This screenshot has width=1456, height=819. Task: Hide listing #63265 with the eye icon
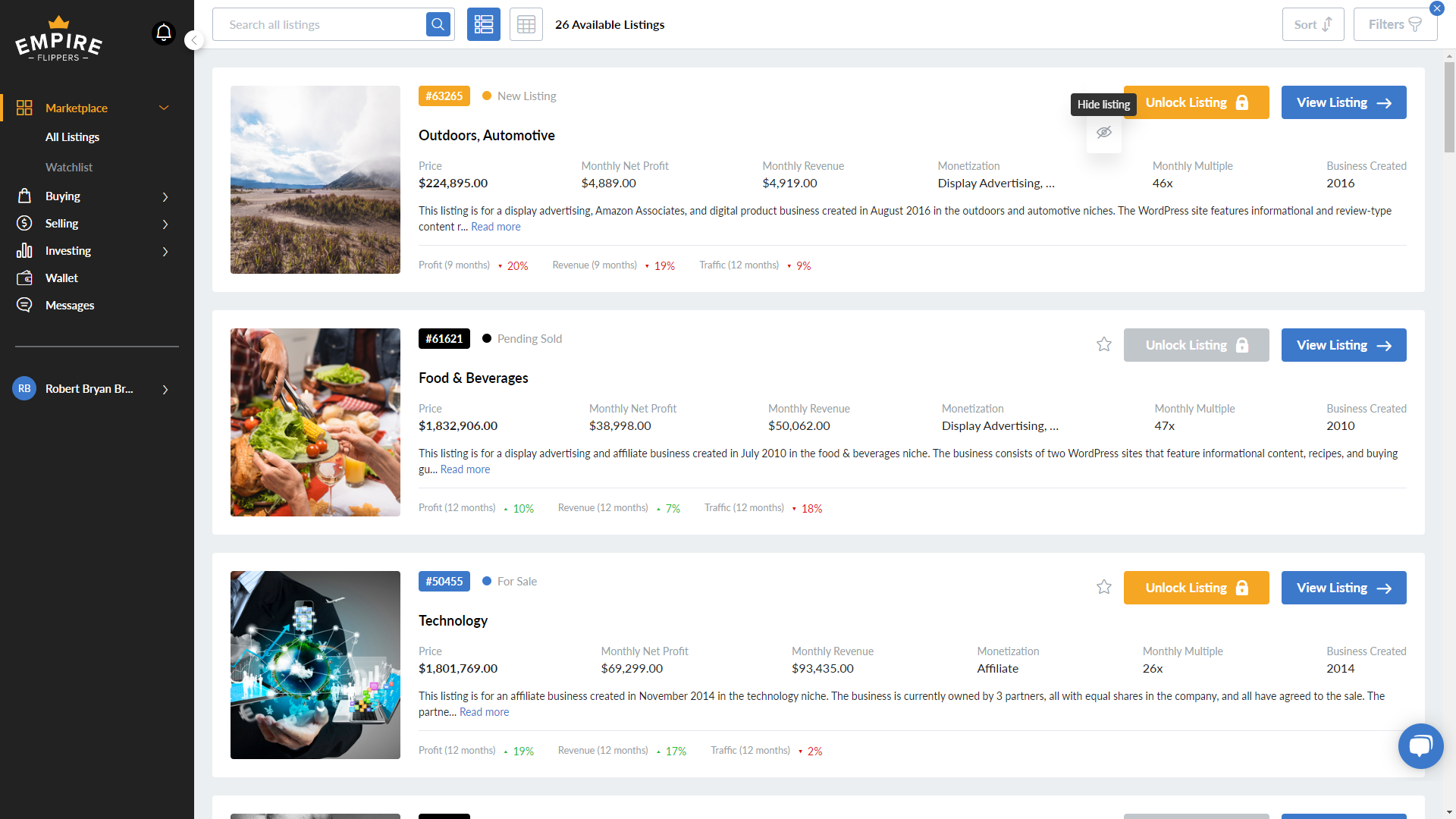(1104, 132)
